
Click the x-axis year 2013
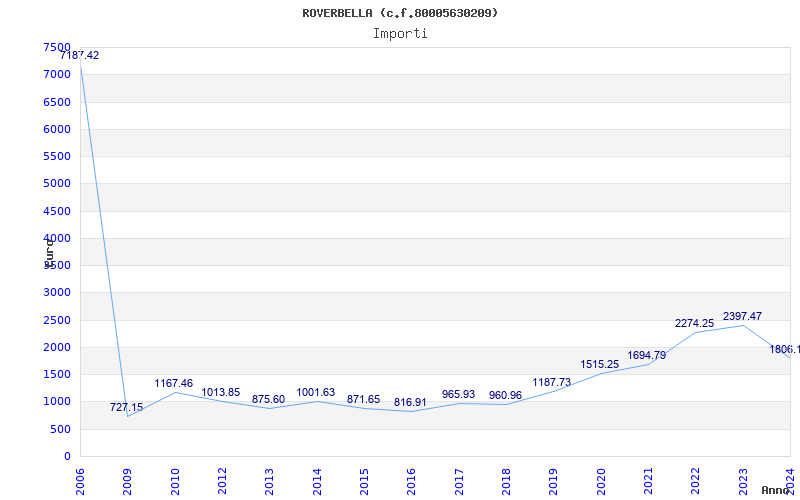269,482
